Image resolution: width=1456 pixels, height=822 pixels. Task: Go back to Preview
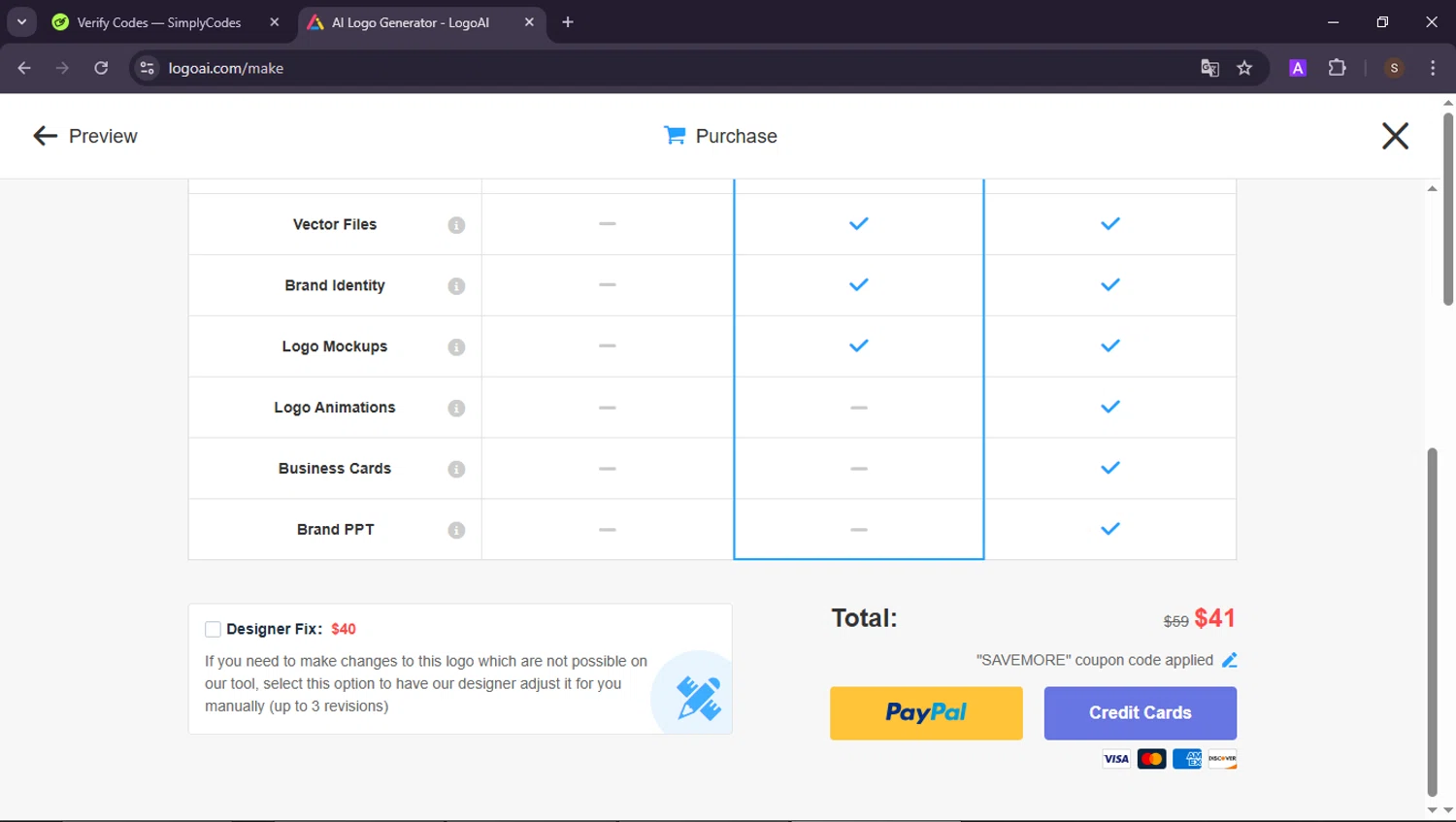(85, 136)
